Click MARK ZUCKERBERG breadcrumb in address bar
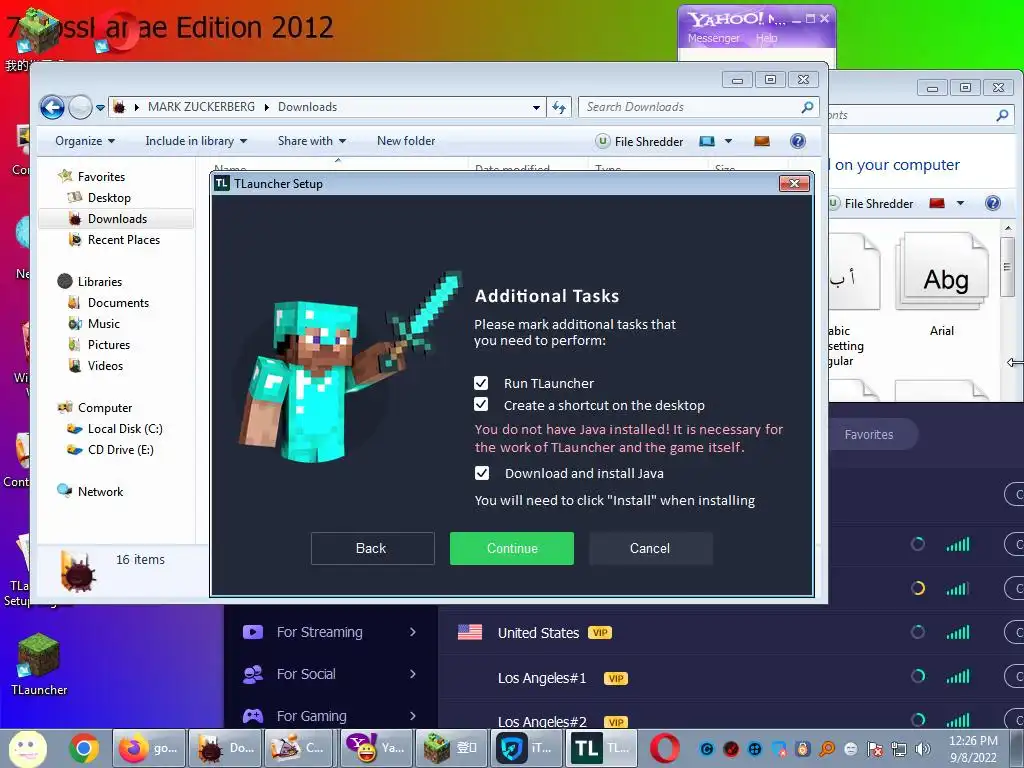Screen dimensions: 1024x768 201,107
